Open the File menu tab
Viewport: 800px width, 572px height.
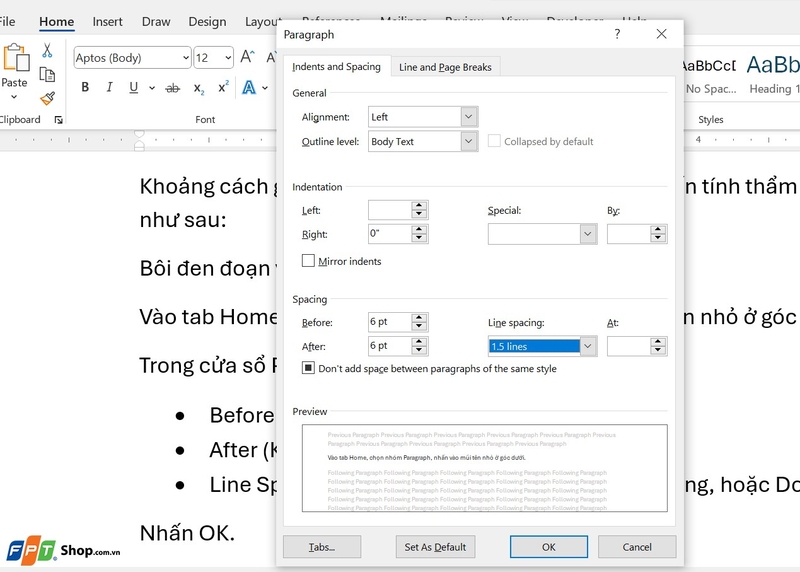pos(7,22)
